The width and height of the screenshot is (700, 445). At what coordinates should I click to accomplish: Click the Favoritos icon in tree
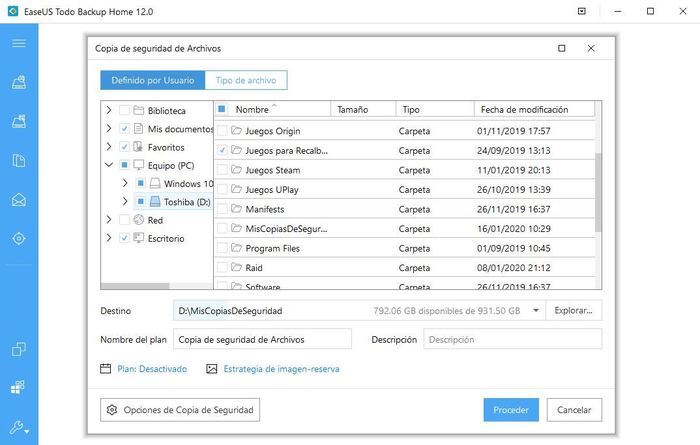(139, 147)
